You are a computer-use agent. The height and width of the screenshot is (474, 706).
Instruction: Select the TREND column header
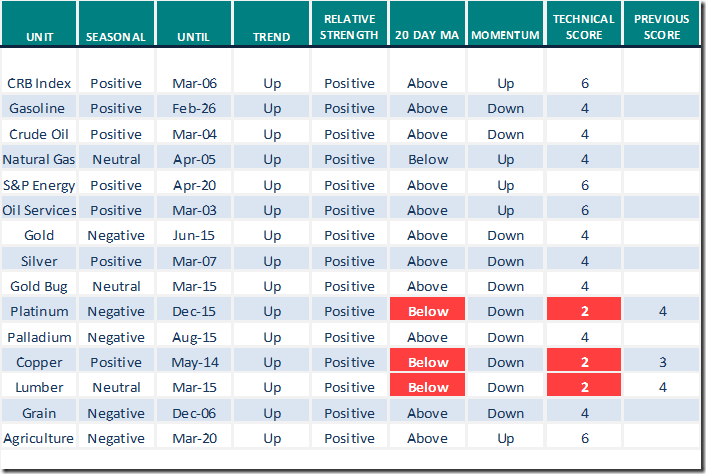tap(272, 36)
